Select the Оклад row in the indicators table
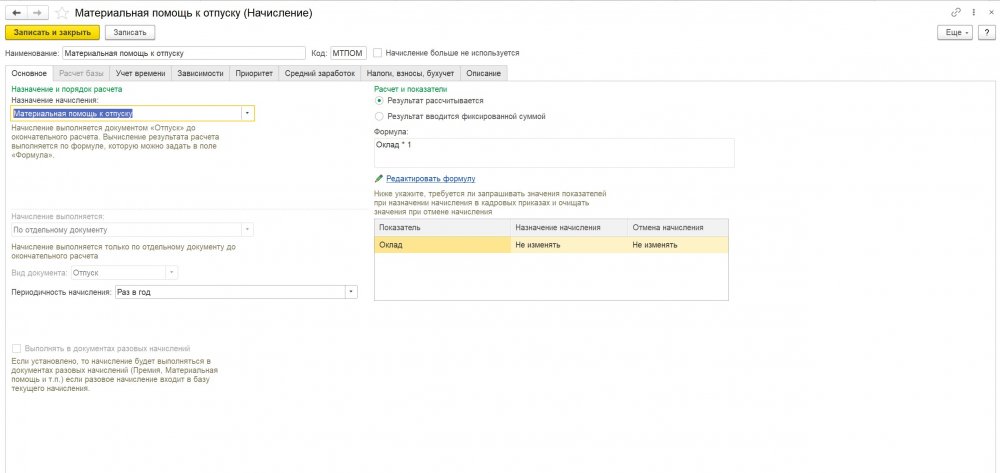 [442, 244]
